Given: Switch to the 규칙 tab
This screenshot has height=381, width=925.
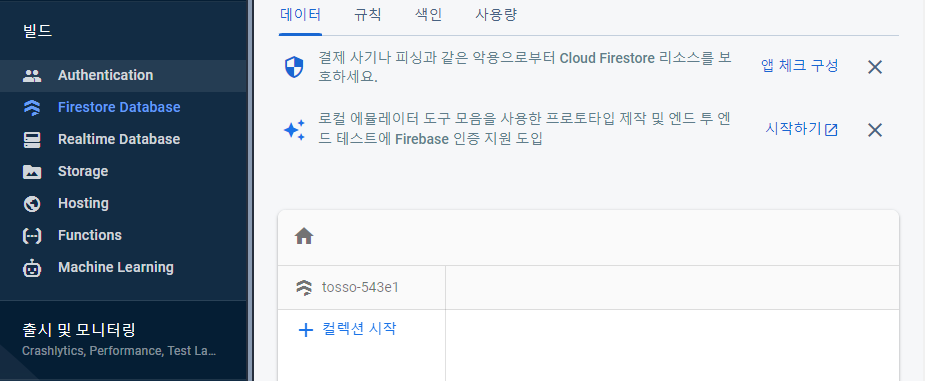Looking at the screenshot, I should point(368,15).
